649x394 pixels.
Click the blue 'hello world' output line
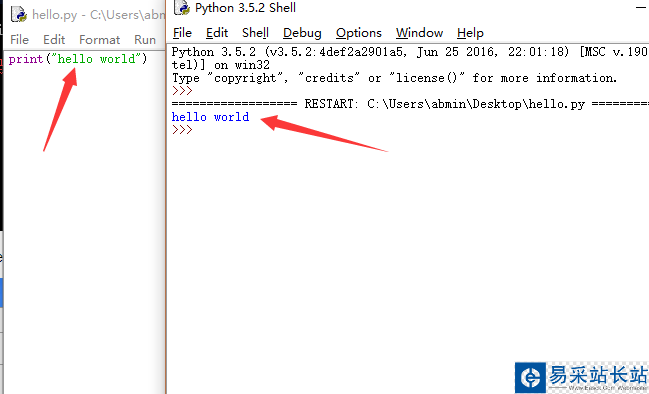tap(210, 117)
